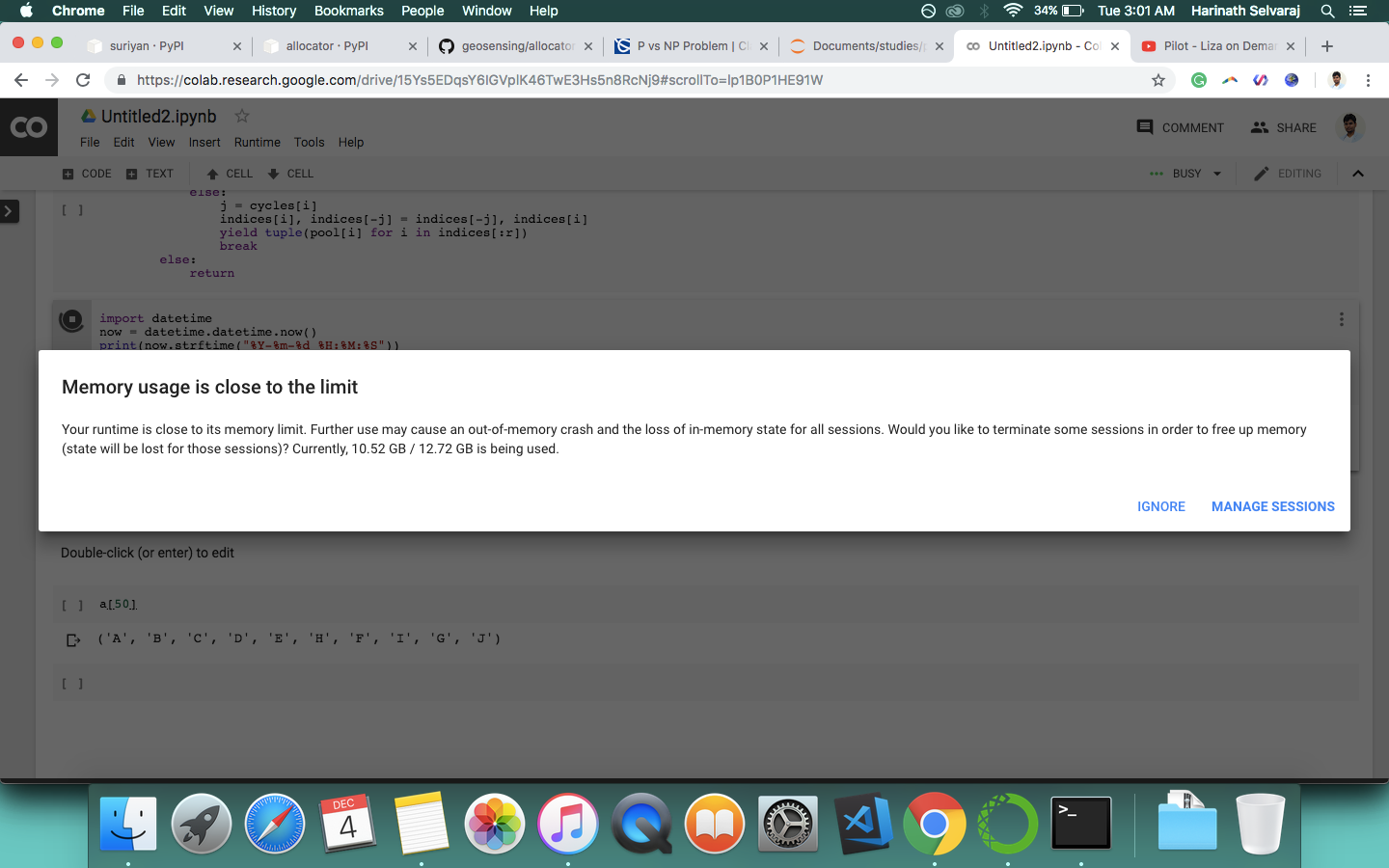Open the Colab Insert menu
The height and width of the screenshot is (868, 1389).
pos(204,142)
